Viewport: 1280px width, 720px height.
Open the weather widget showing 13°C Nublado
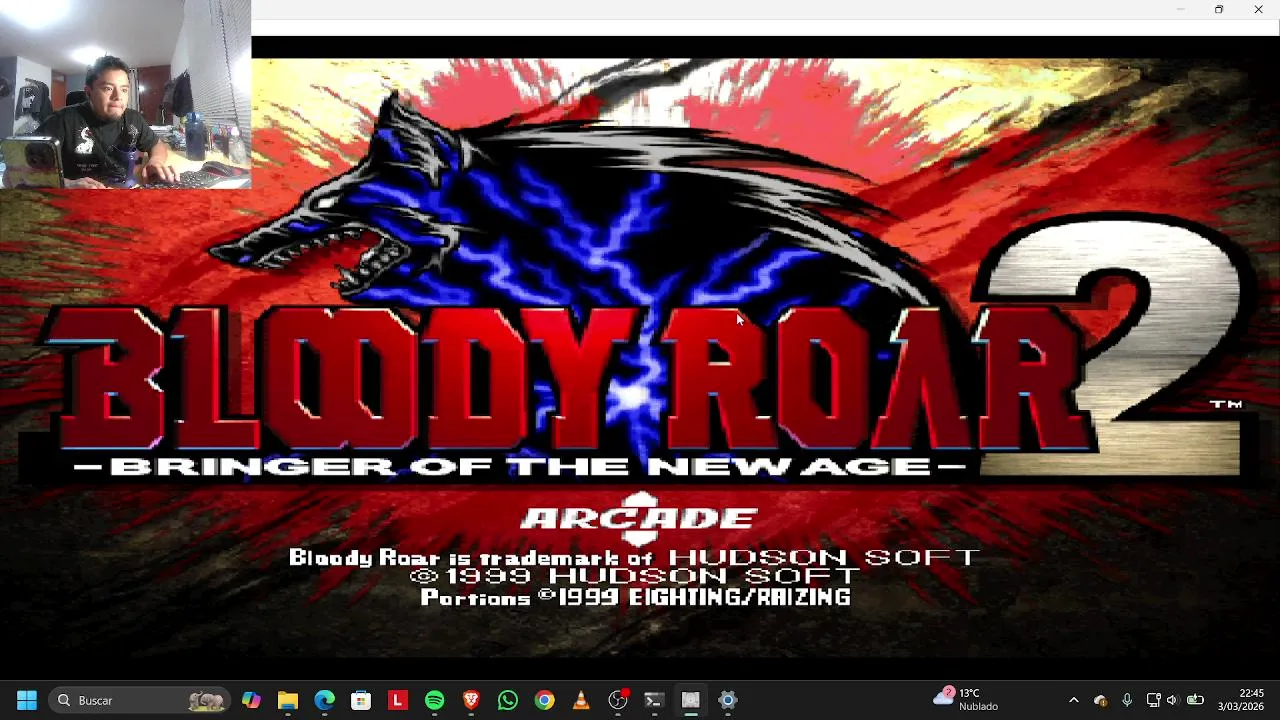tap(966, 700)
